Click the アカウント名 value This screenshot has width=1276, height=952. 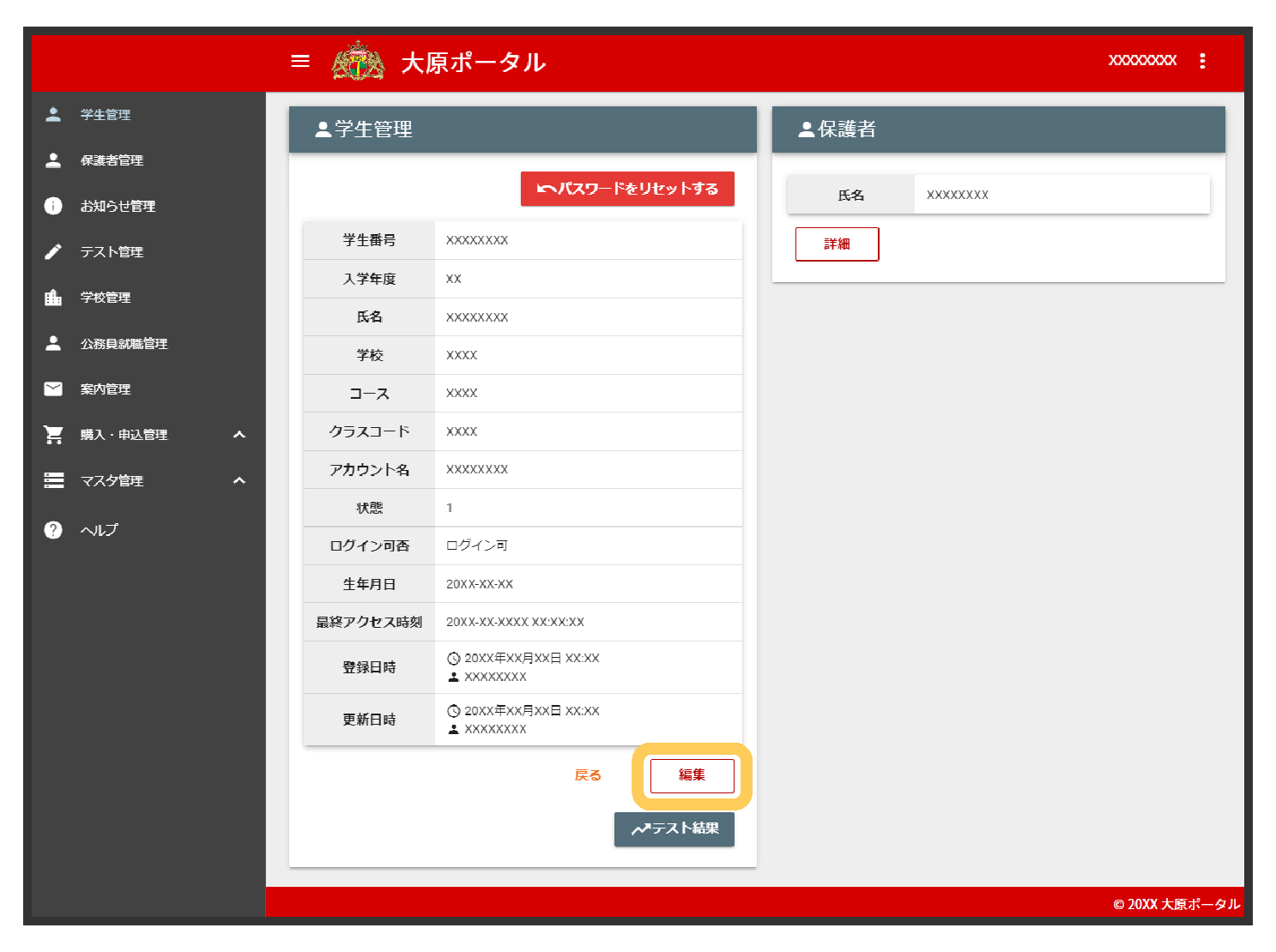477,469
